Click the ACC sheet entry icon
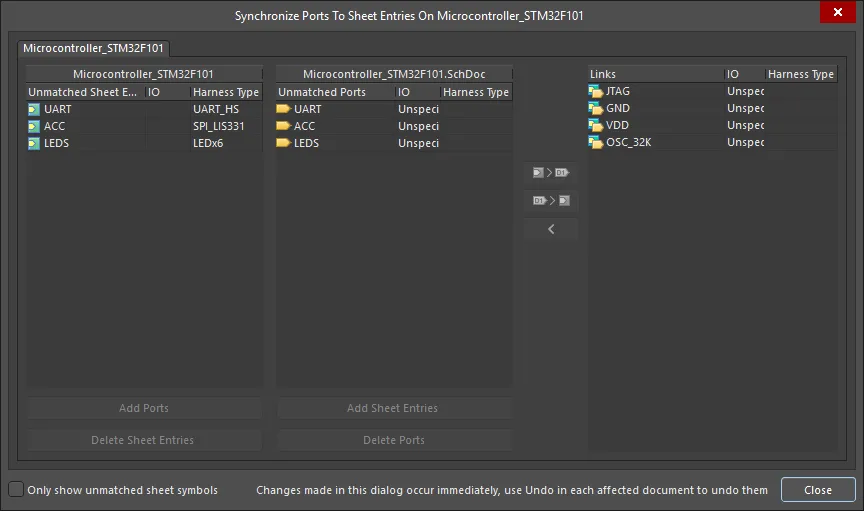This screenshot has width=864, height=511. pyautogui.click(x=34, y=127)
